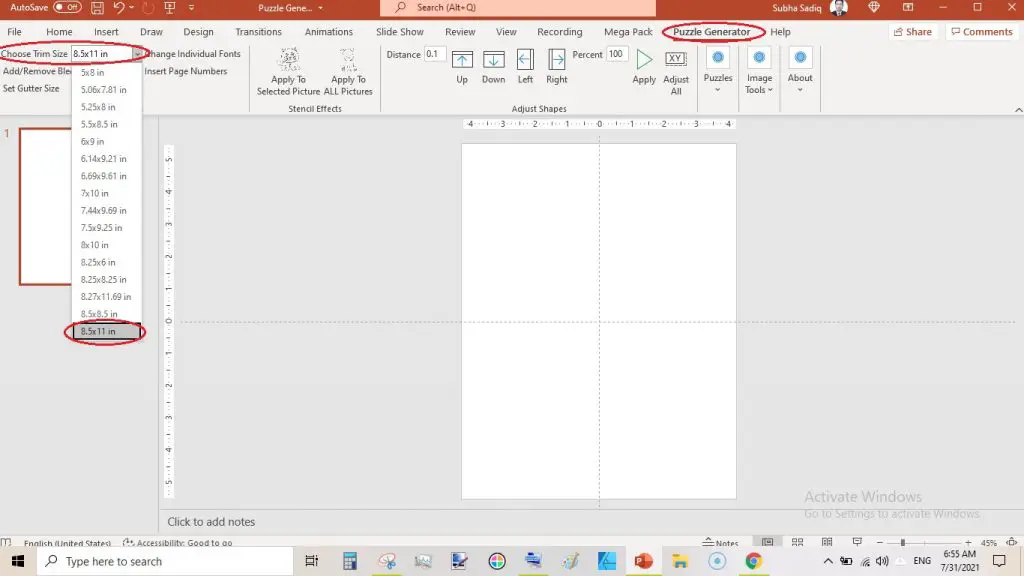The height and width of the screenshot is (576, 1024).
Task: Click the Distance value field
Action: click(434, 54)
